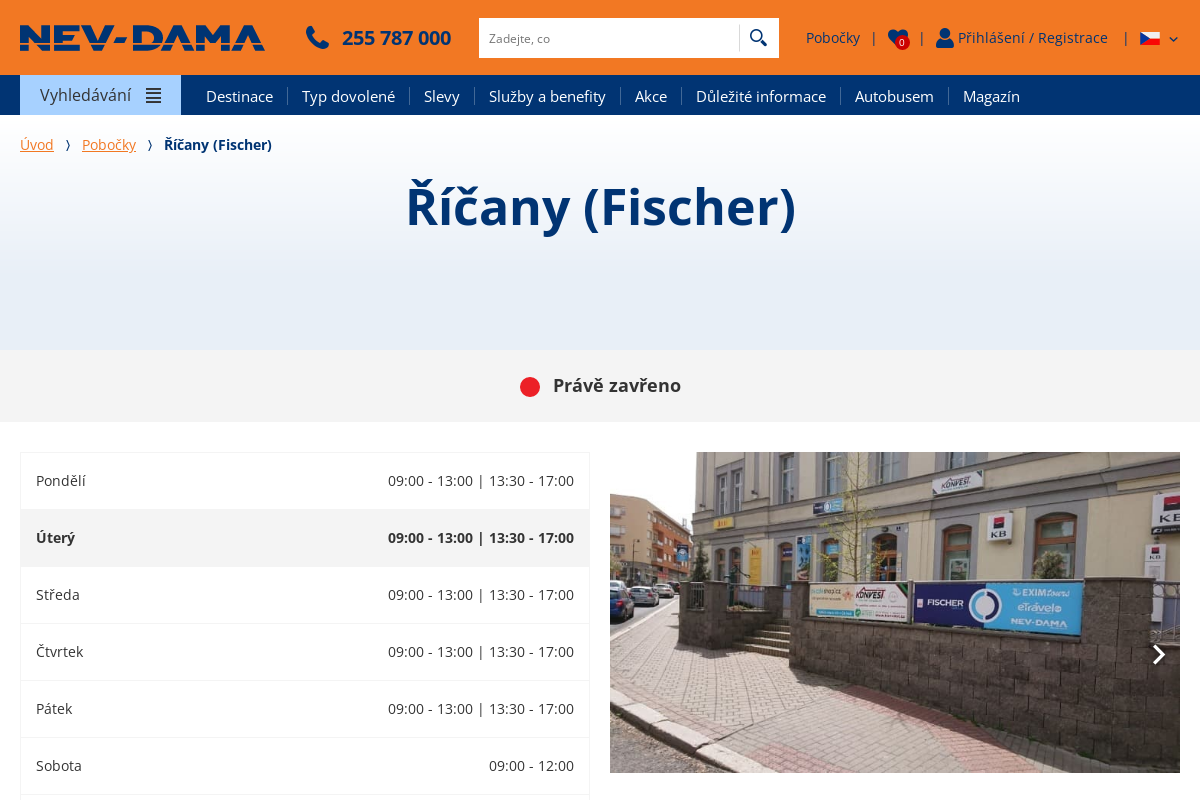Click the phone handset icon
Viewport: 1200px width, 800px height.
(x=317, y=38)
